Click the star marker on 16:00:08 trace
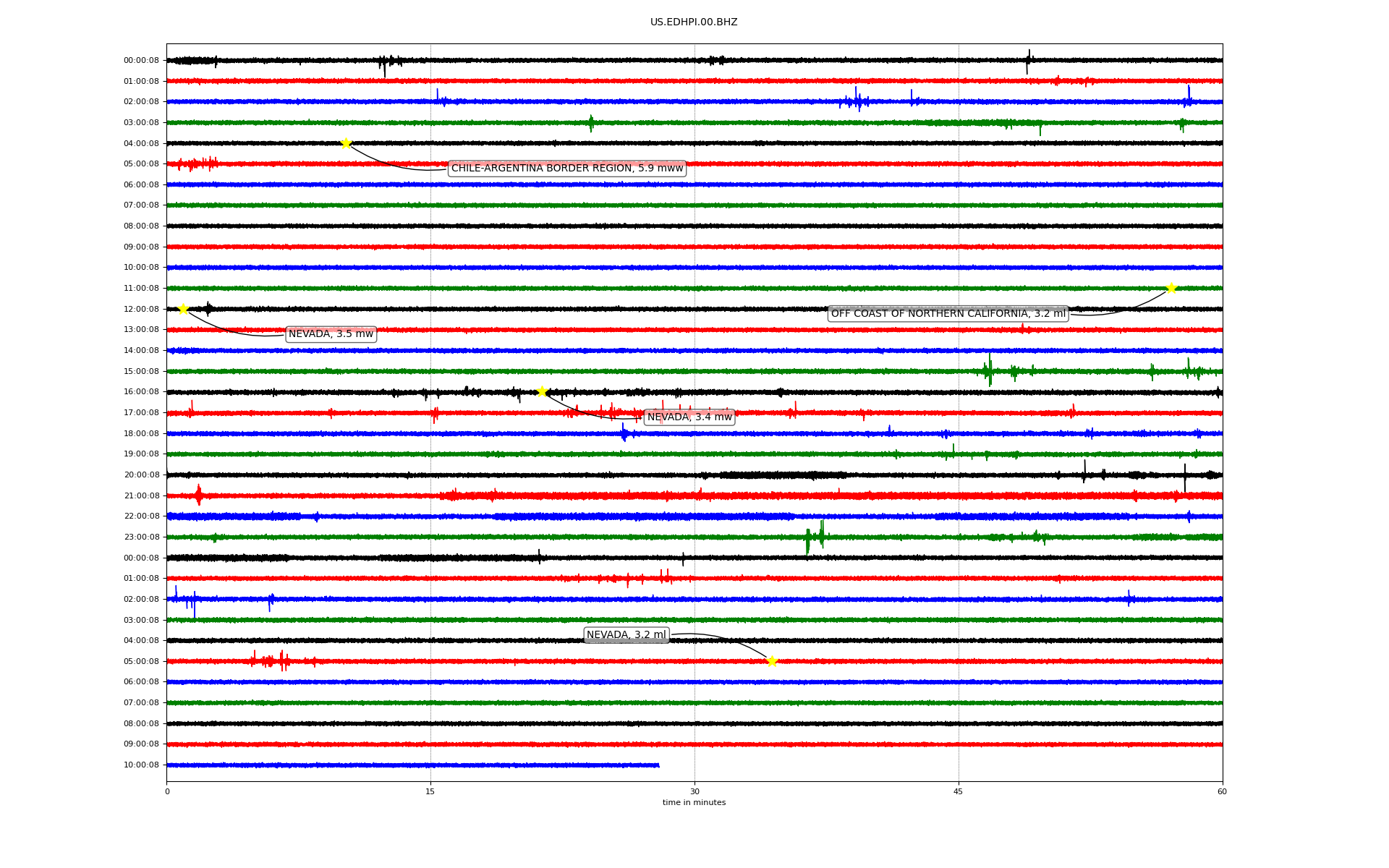1389x868 pixels. 542,392
